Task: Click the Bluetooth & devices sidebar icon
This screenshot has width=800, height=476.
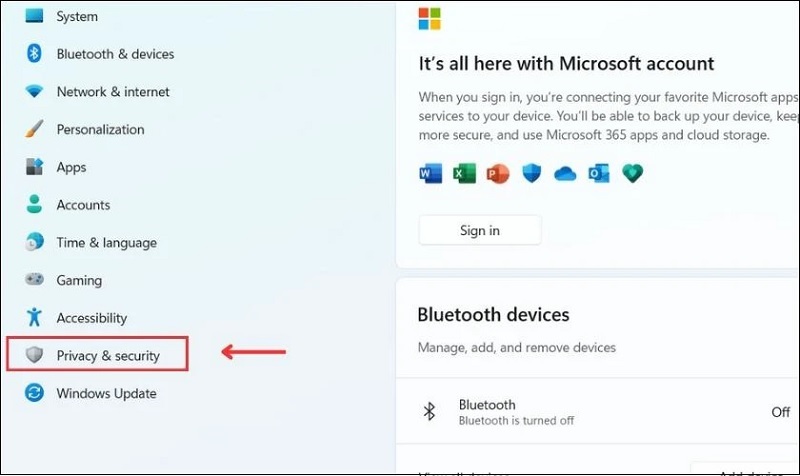Action: tap(35, 54)
